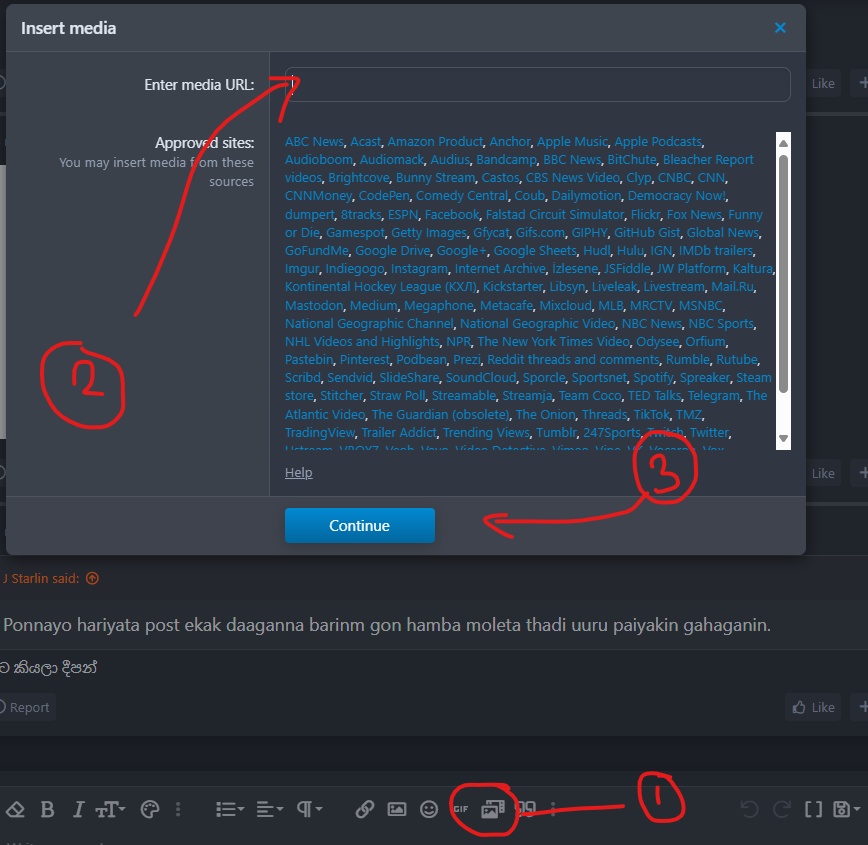Click the GIF insert icon

(461, 810)
